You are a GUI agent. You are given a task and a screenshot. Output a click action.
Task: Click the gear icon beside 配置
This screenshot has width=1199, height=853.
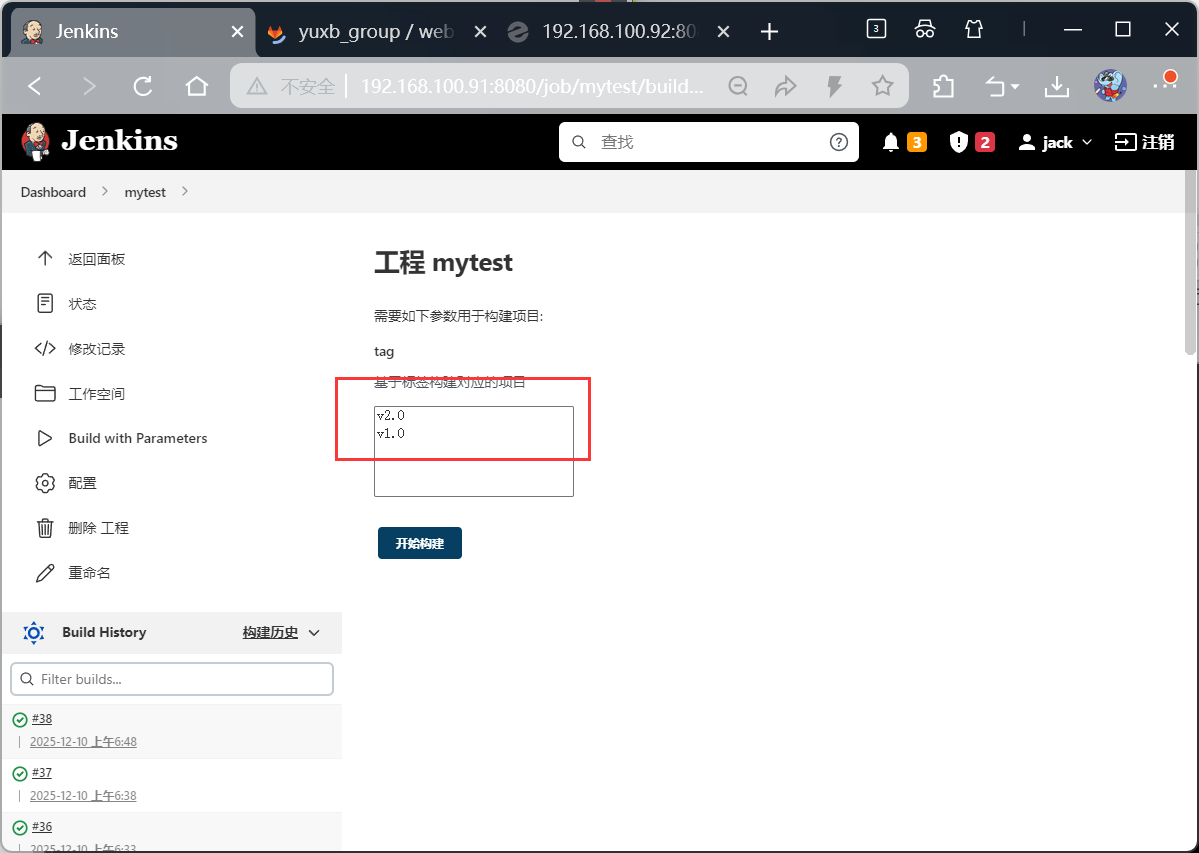(45, 483)
